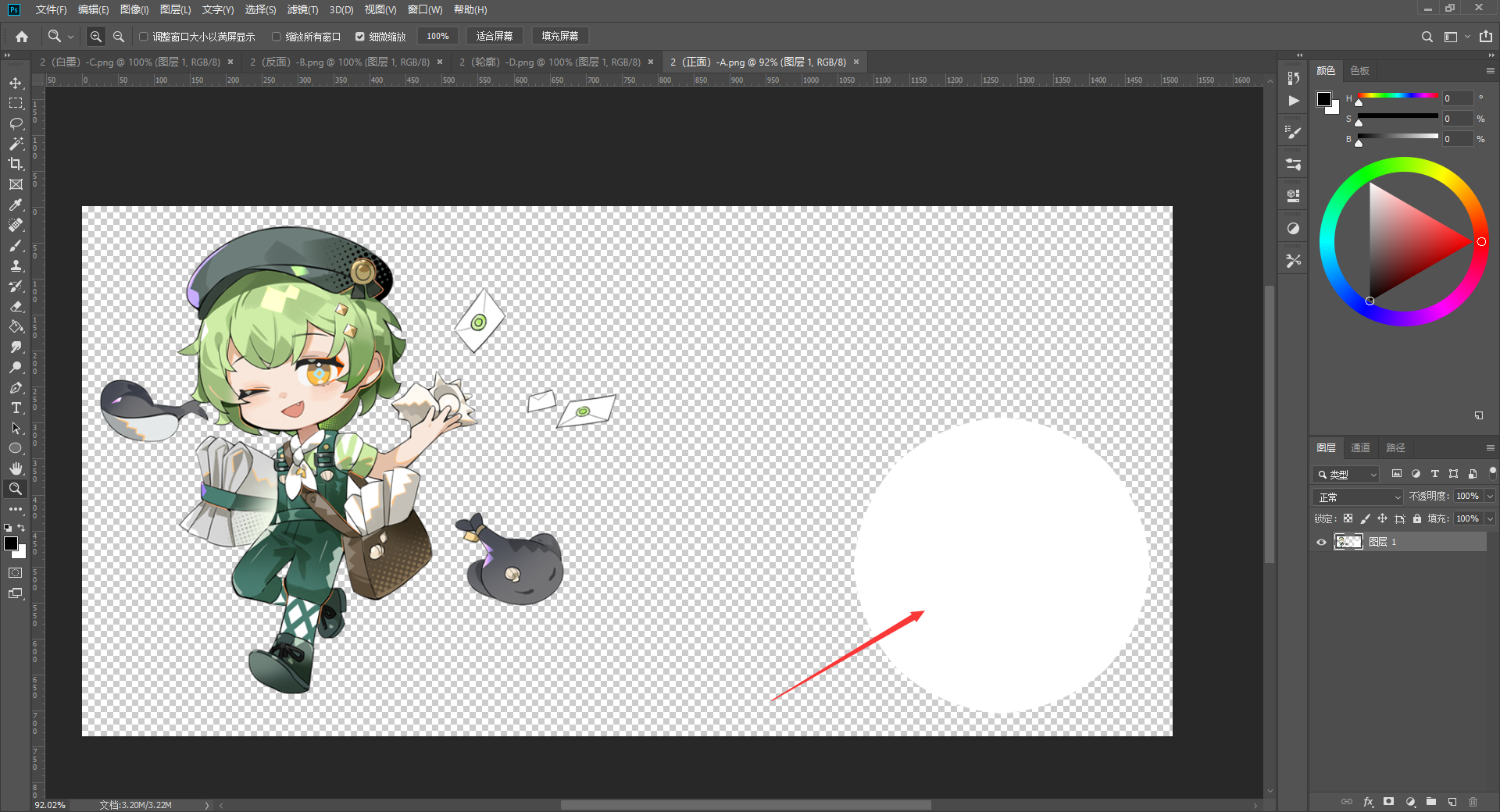Choose Zoom Out mode in options bar
This screenshot has width=1500, height=812.
click(x=119, y=36)
